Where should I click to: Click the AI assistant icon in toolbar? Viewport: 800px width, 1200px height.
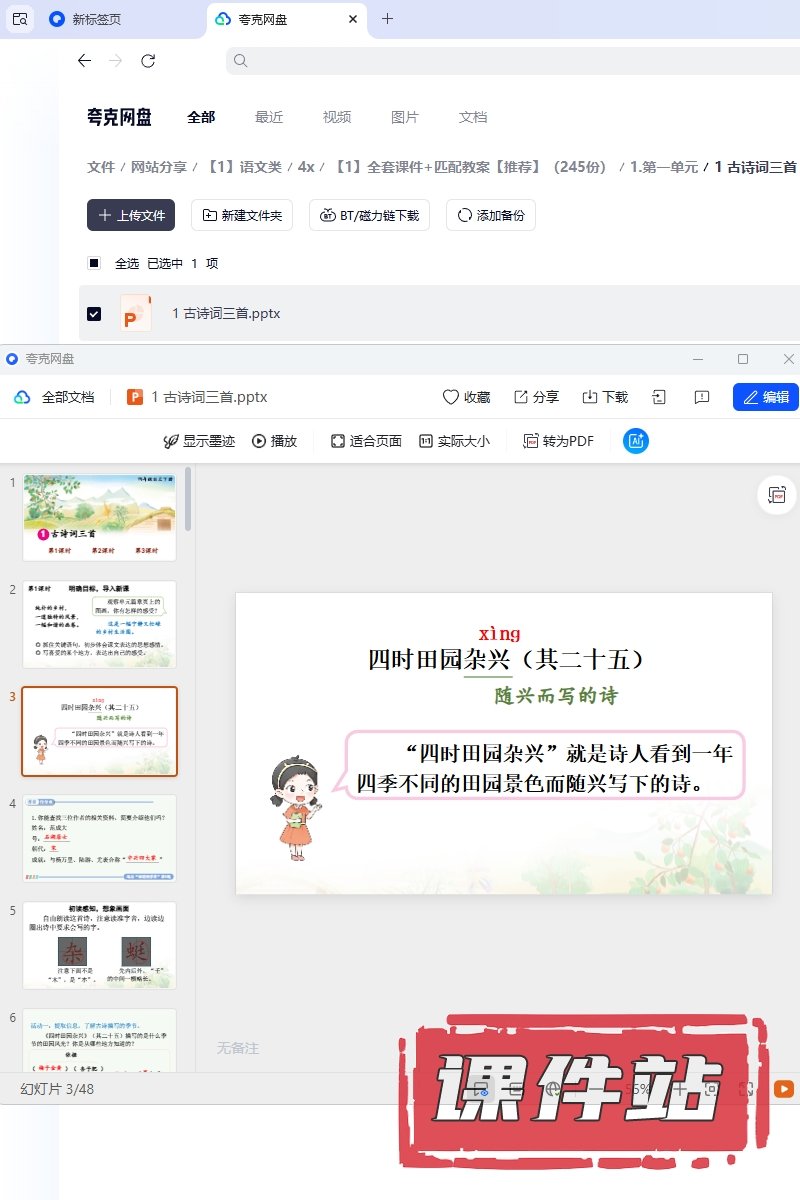click(x=636, y=441)
